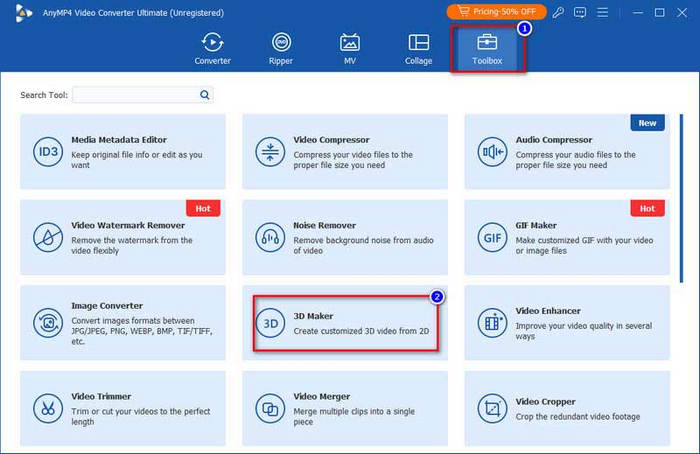Click the Collage layout icon
This screenshot has height=454, width=700.
419,42
